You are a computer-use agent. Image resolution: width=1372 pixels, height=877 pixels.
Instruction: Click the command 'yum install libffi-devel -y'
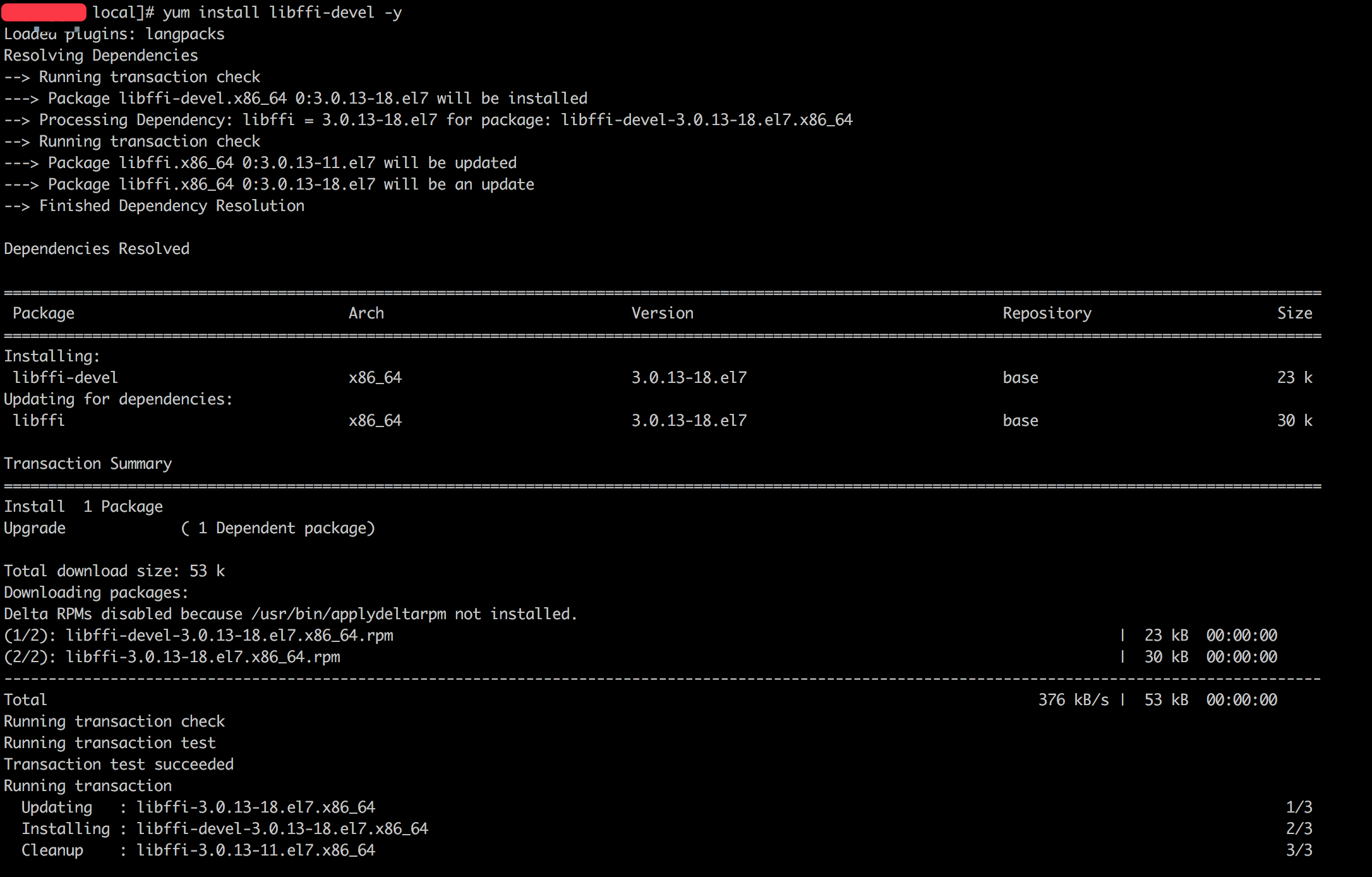[x=282, y=13]
